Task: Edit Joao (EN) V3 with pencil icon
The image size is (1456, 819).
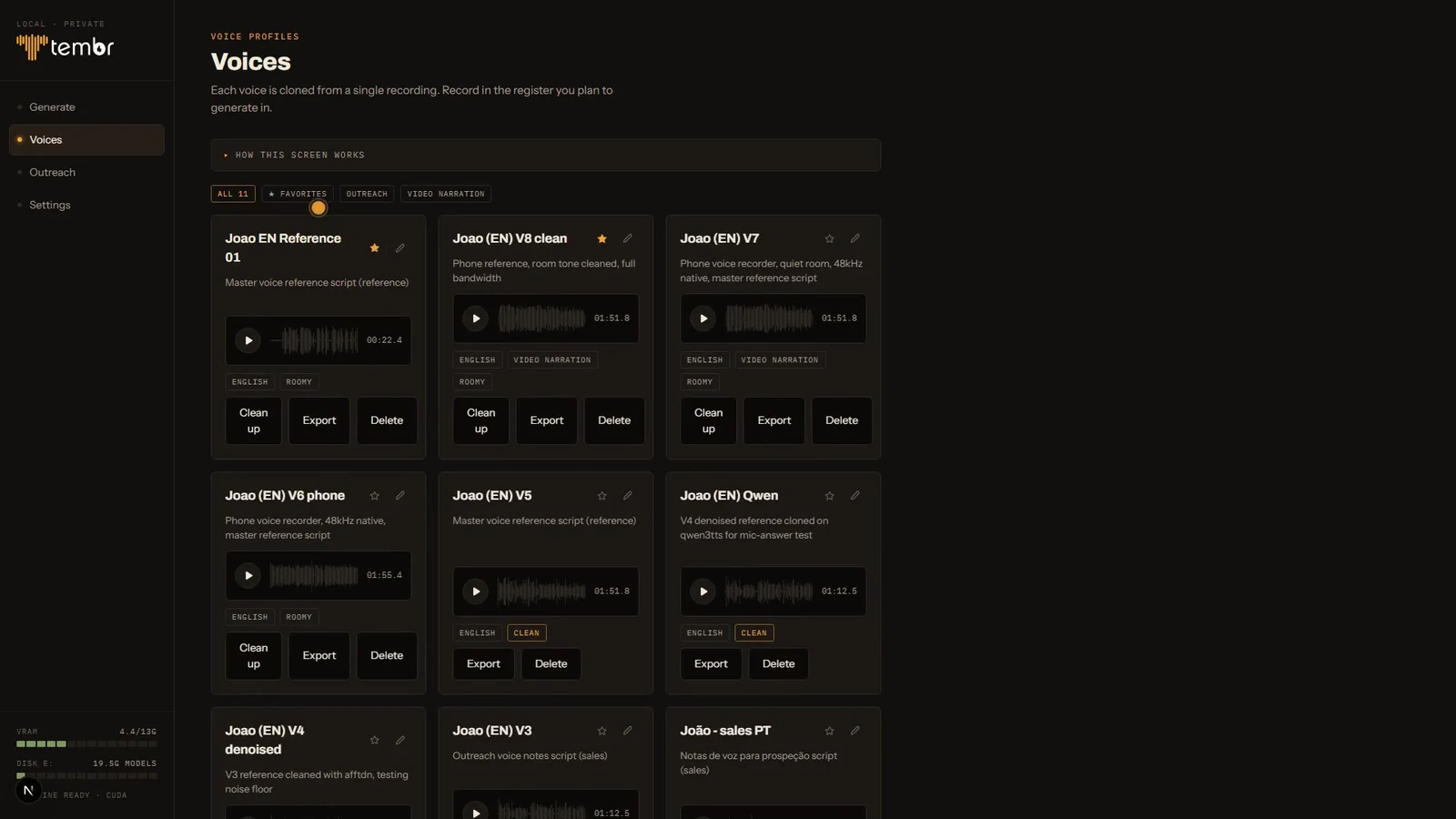Action: pyautogui.click(x=627, y=731)
